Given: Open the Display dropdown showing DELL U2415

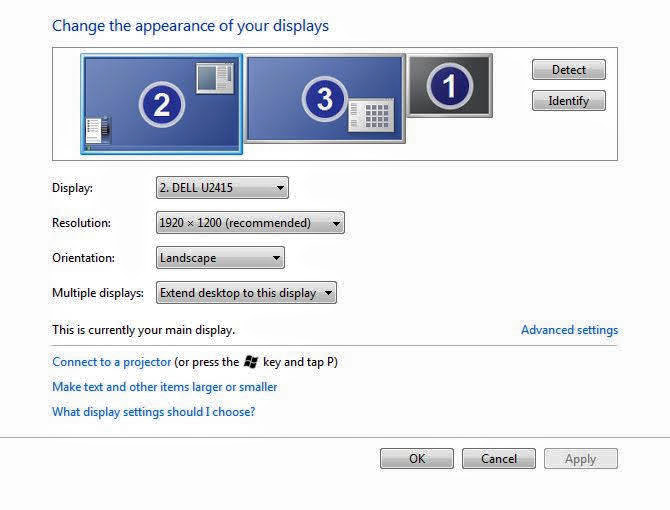Looking at the screenshot, I should (222, 187).
